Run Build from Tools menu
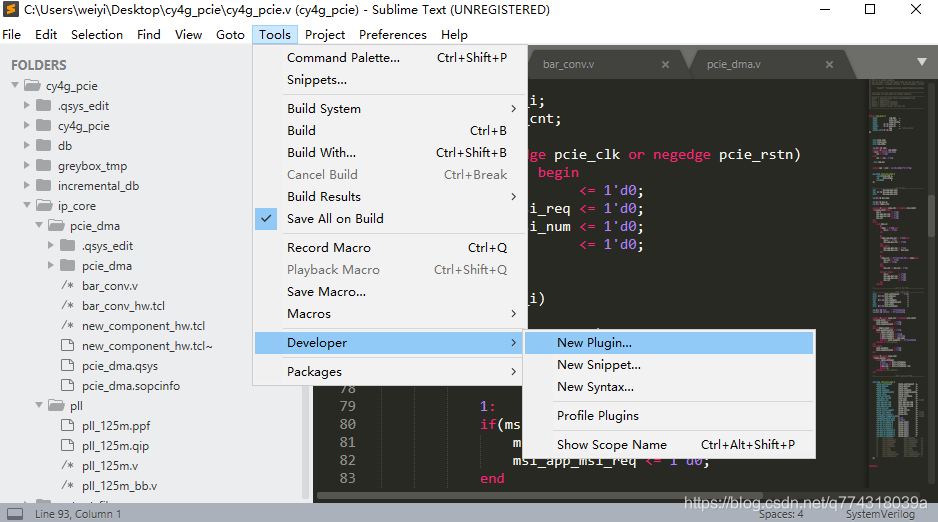Screen dimensions: 938x522 (391, 130)
